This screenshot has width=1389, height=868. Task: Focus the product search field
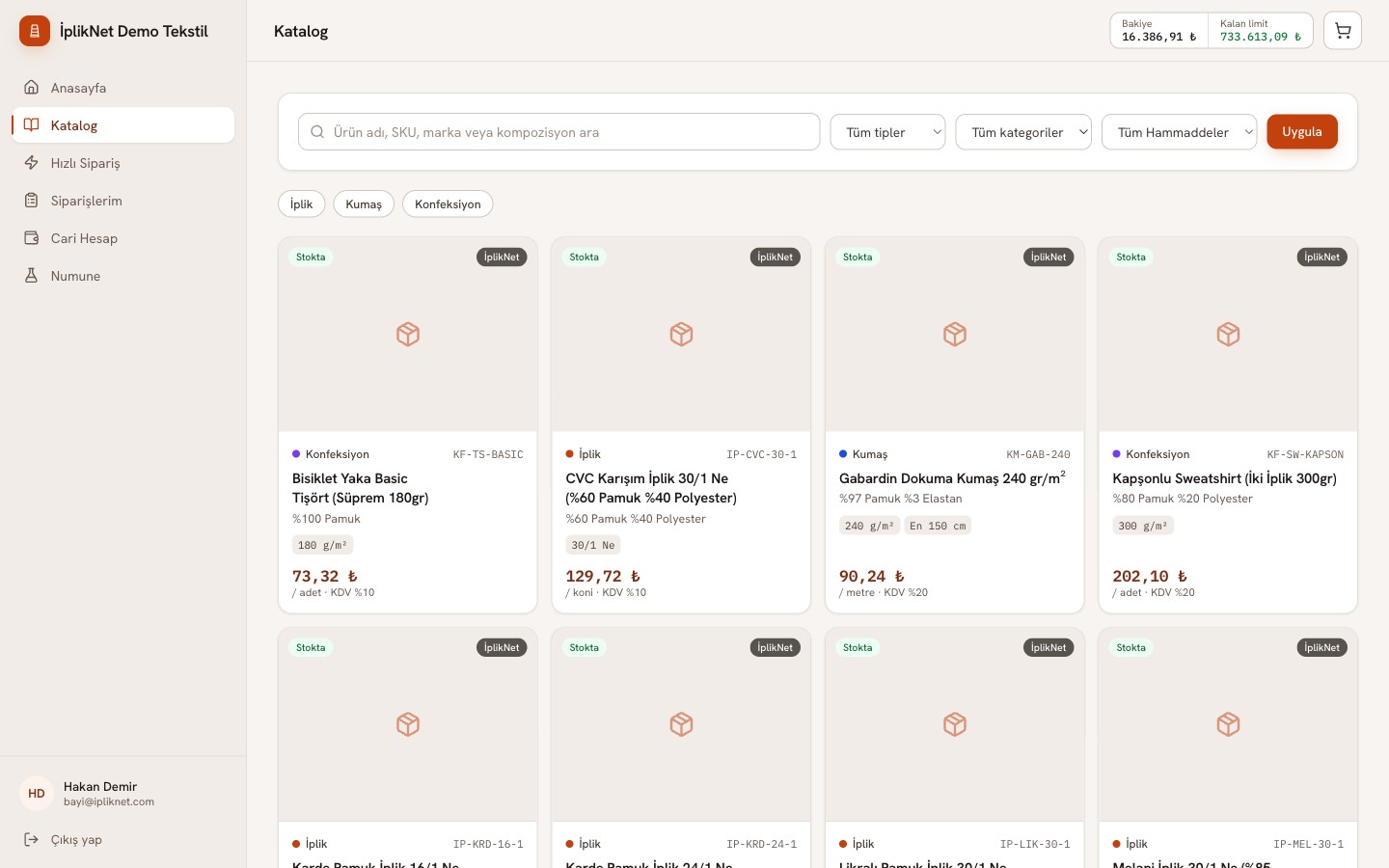[x=559, y=132]
